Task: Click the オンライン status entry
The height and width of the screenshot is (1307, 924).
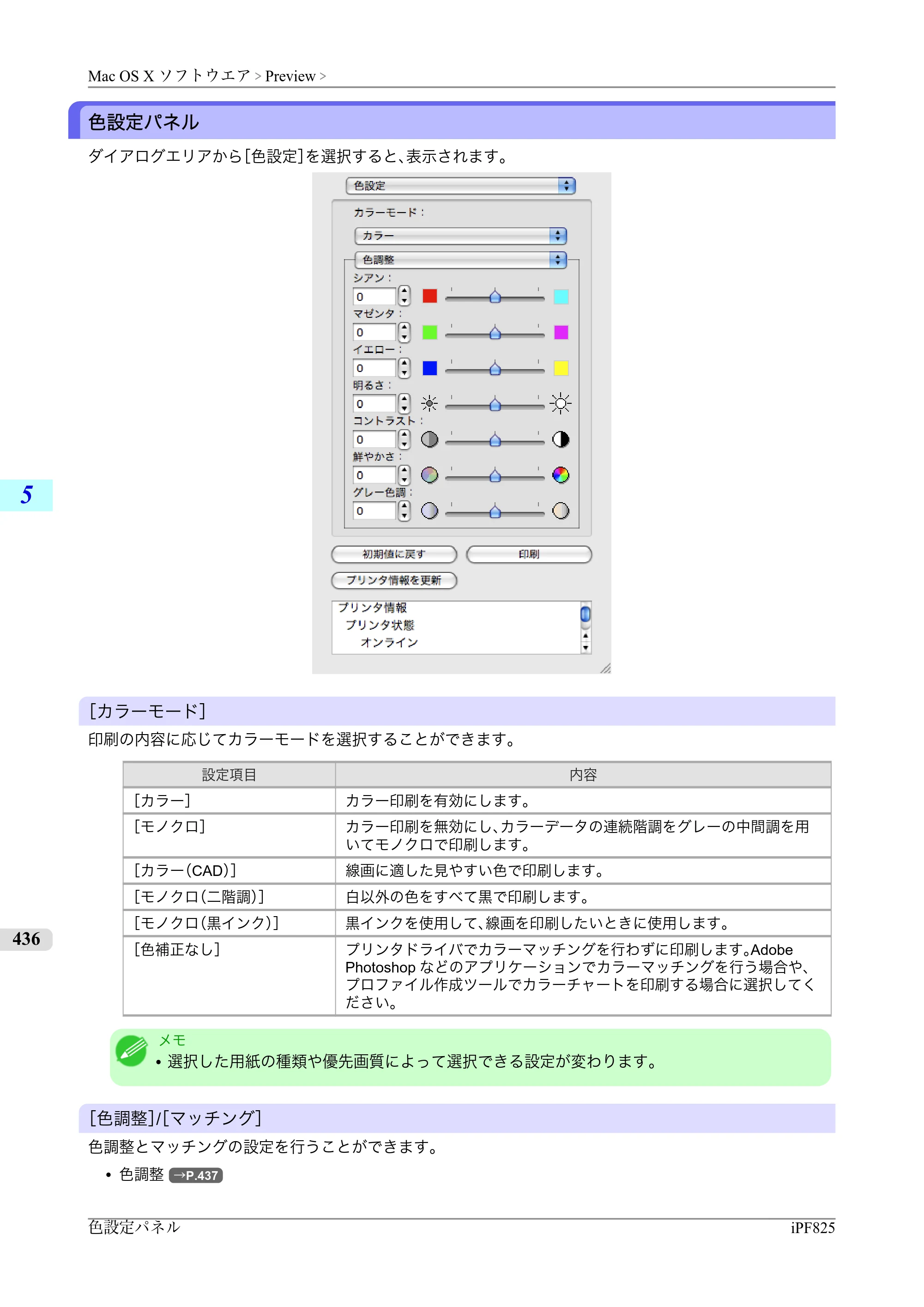Action: pos(390,643)
